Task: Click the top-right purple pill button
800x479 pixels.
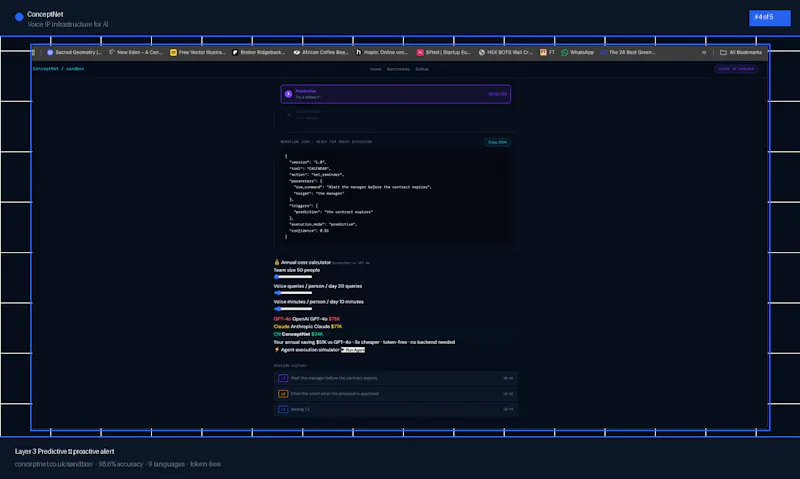Action: click(x=736, y=69)
